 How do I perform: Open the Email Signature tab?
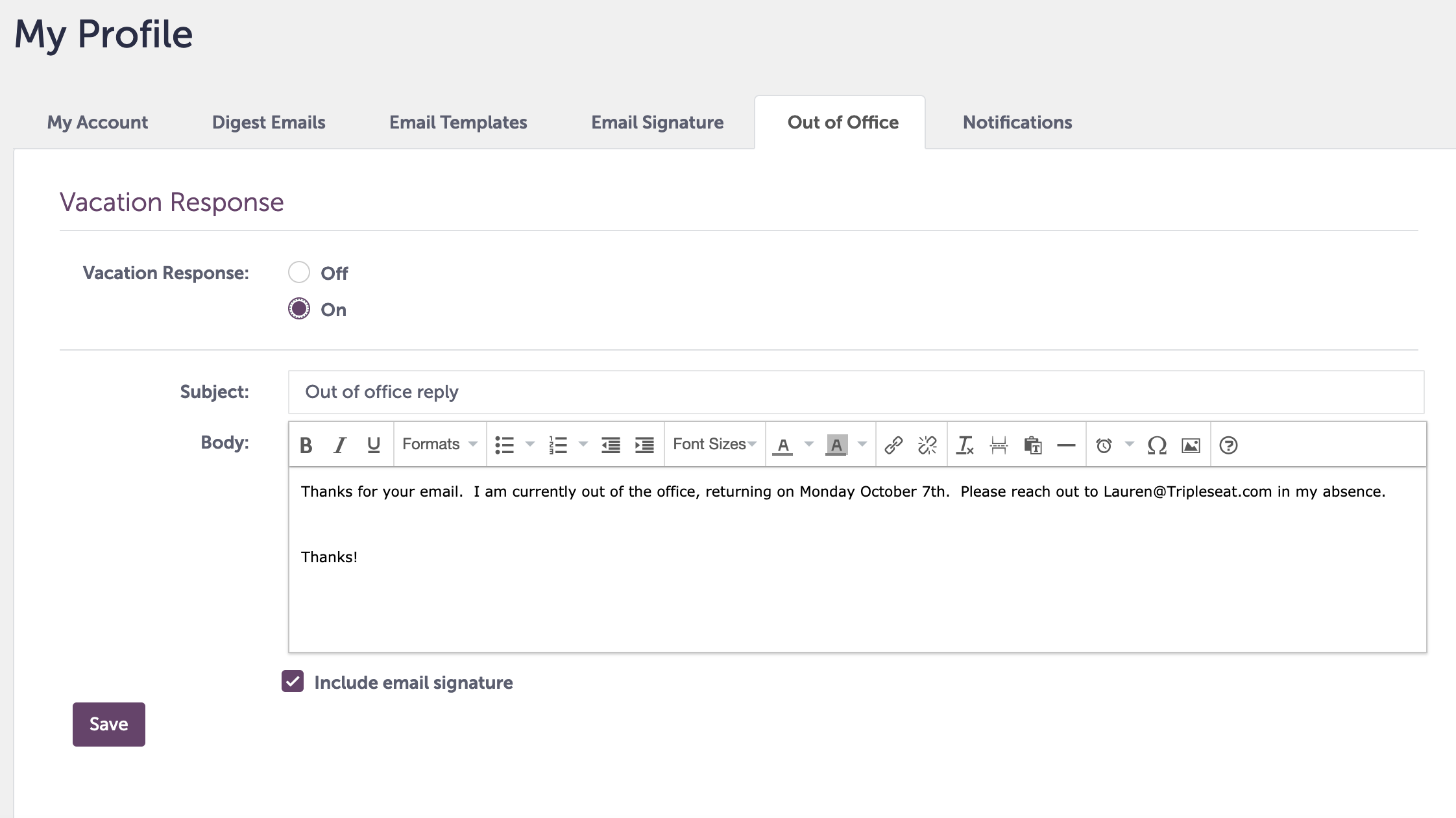tap(657, 122)
